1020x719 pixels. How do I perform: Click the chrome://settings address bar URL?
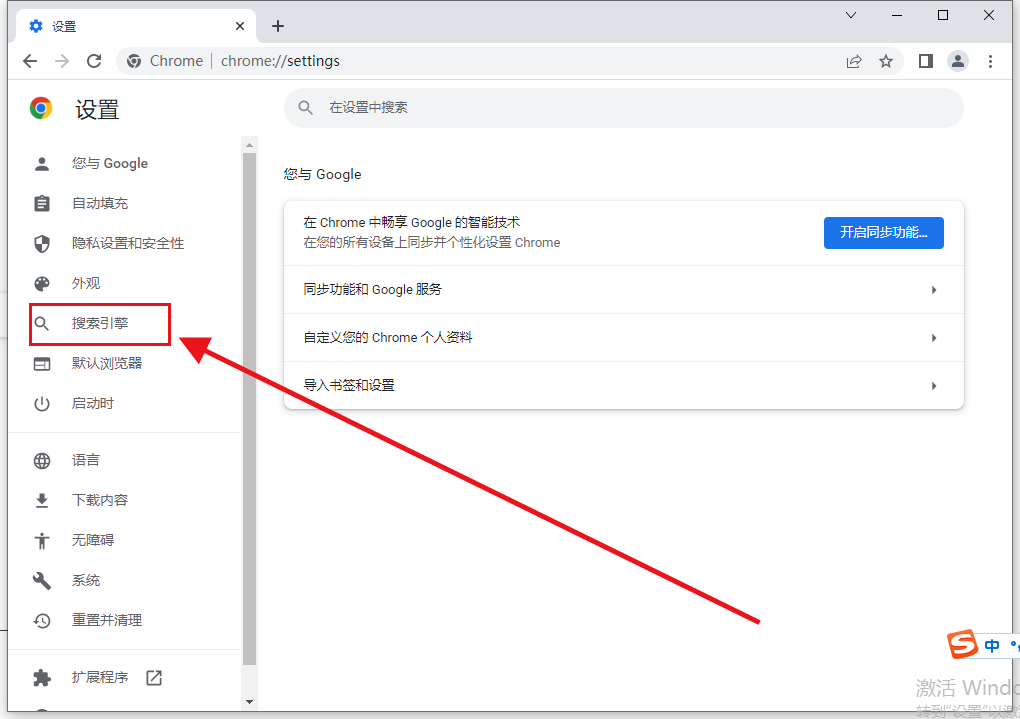[280, 61]
